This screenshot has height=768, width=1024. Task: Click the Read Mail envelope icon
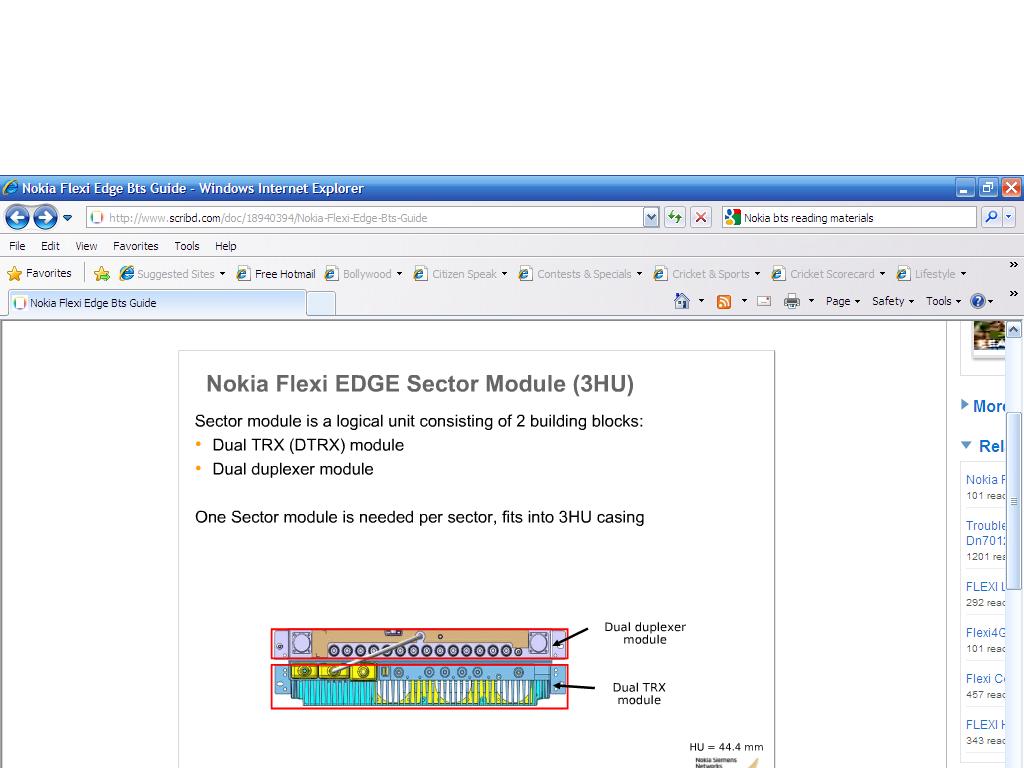764,301
